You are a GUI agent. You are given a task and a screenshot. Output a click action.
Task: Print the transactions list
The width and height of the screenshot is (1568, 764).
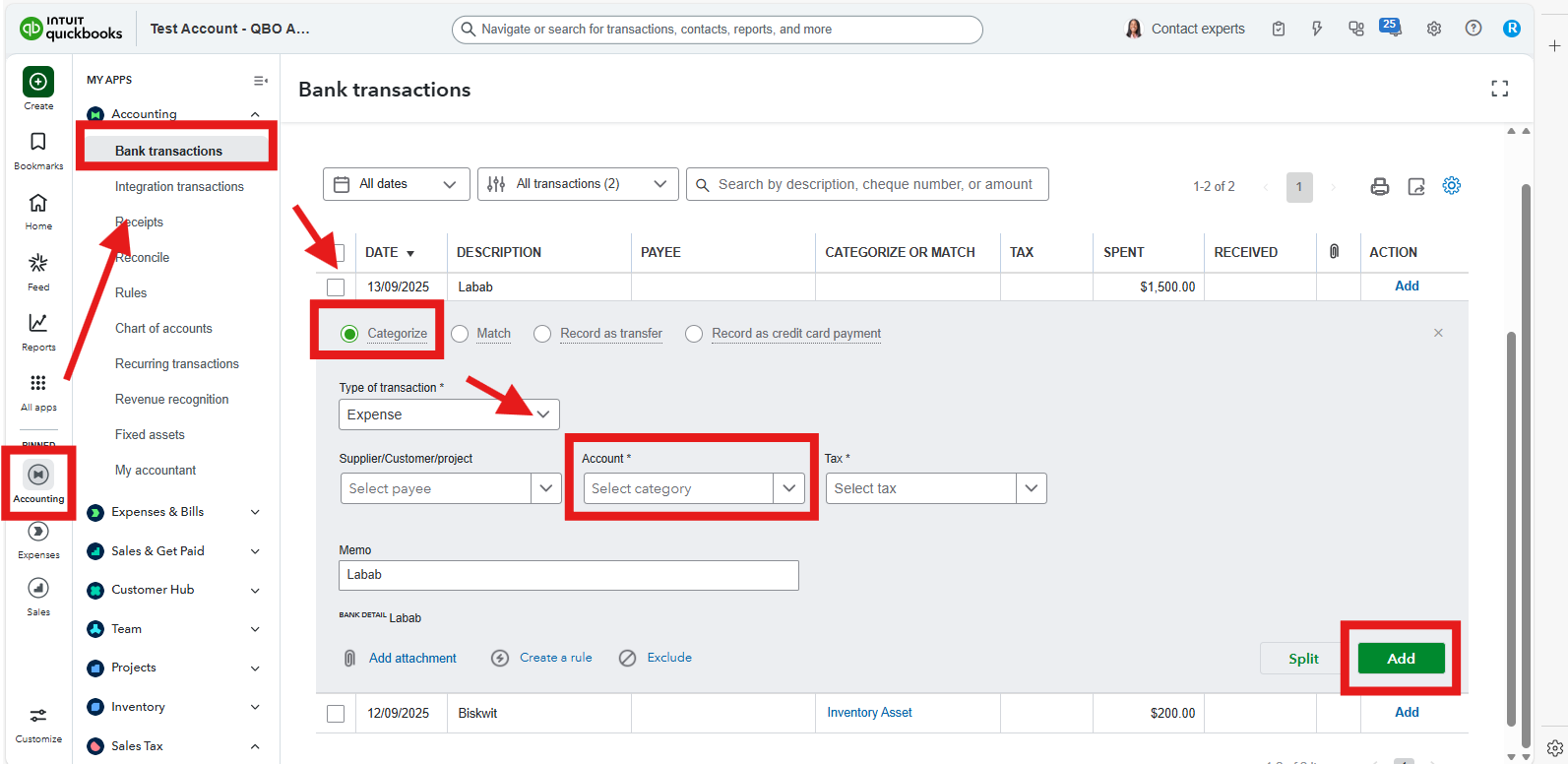point(1380,186)
